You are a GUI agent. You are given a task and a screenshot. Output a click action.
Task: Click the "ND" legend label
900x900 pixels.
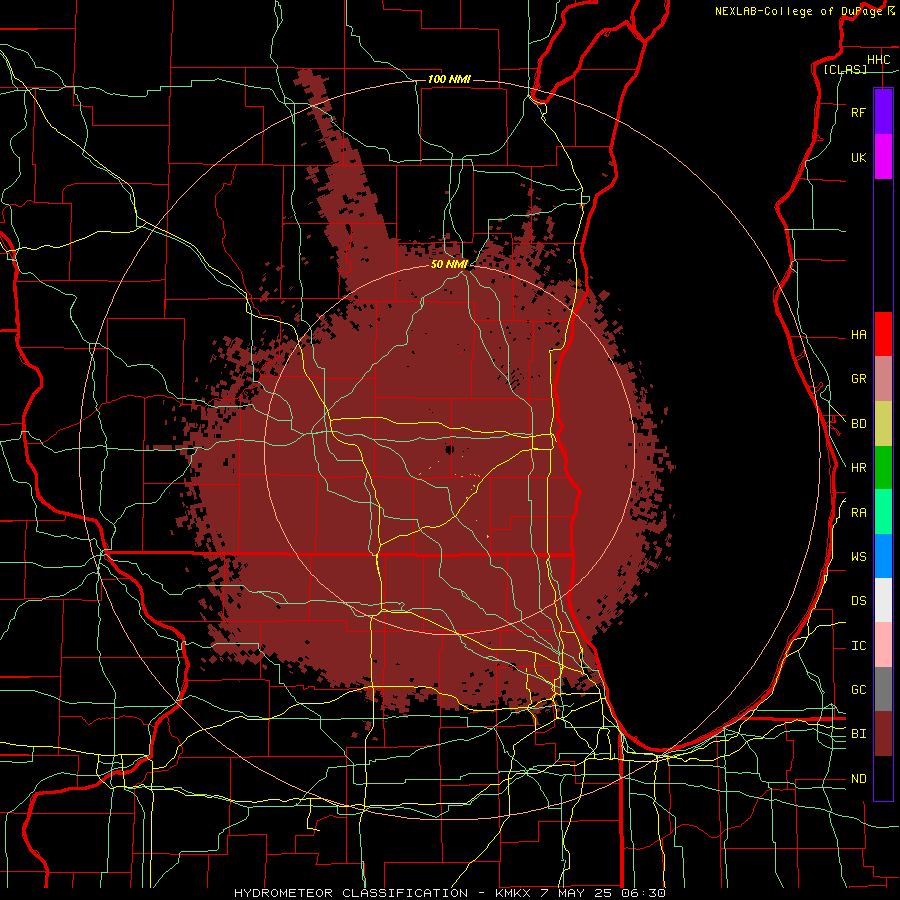(x=858, y=779)
